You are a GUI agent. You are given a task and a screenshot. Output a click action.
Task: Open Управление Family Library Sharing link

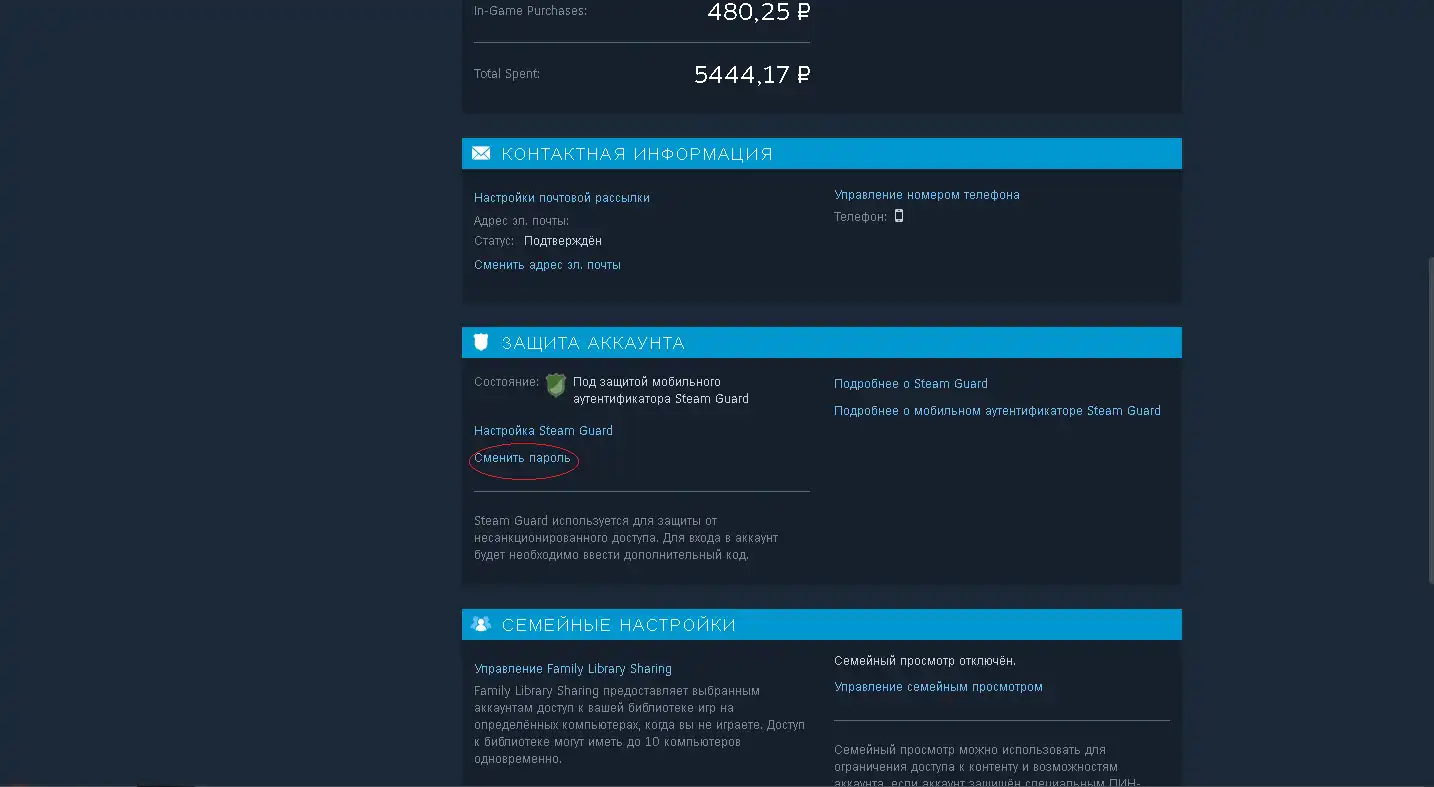point(573,669)
